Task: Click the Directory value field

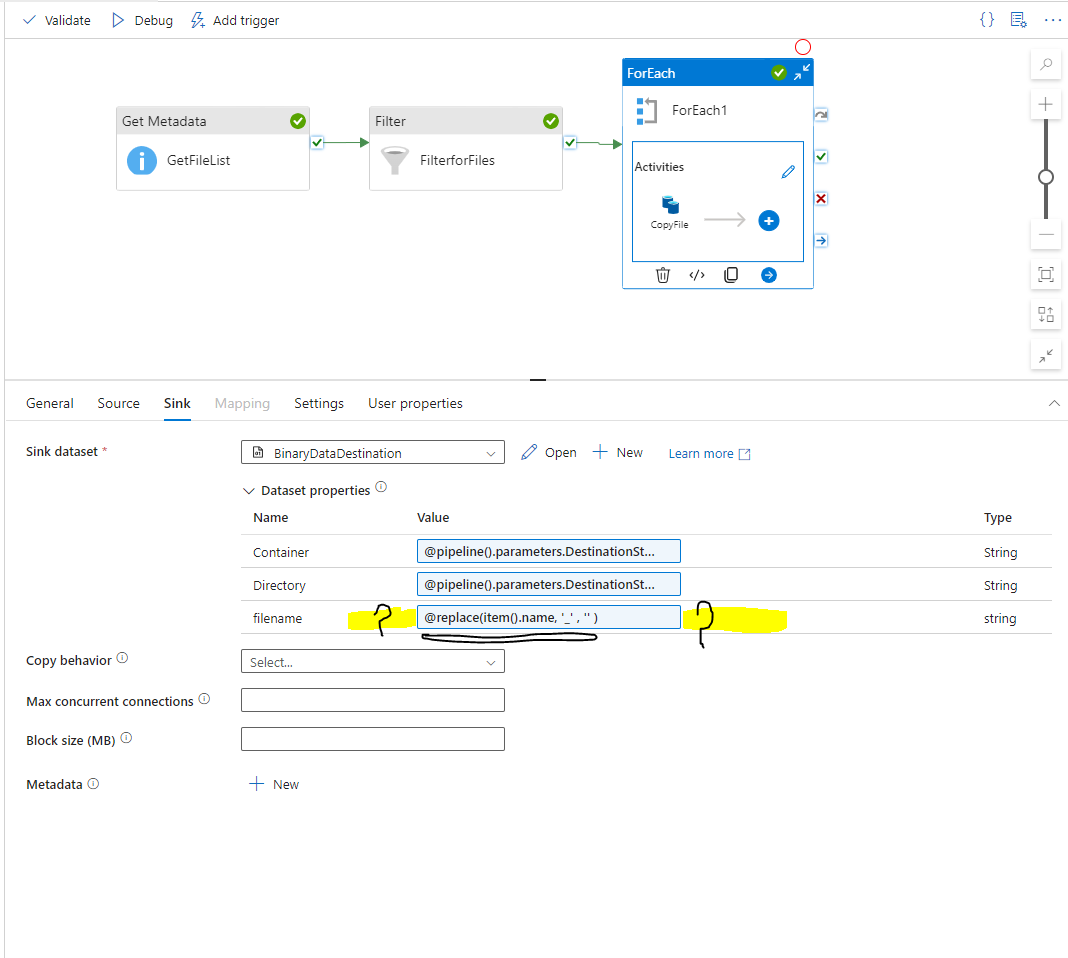Action: [x=548, y=584]
